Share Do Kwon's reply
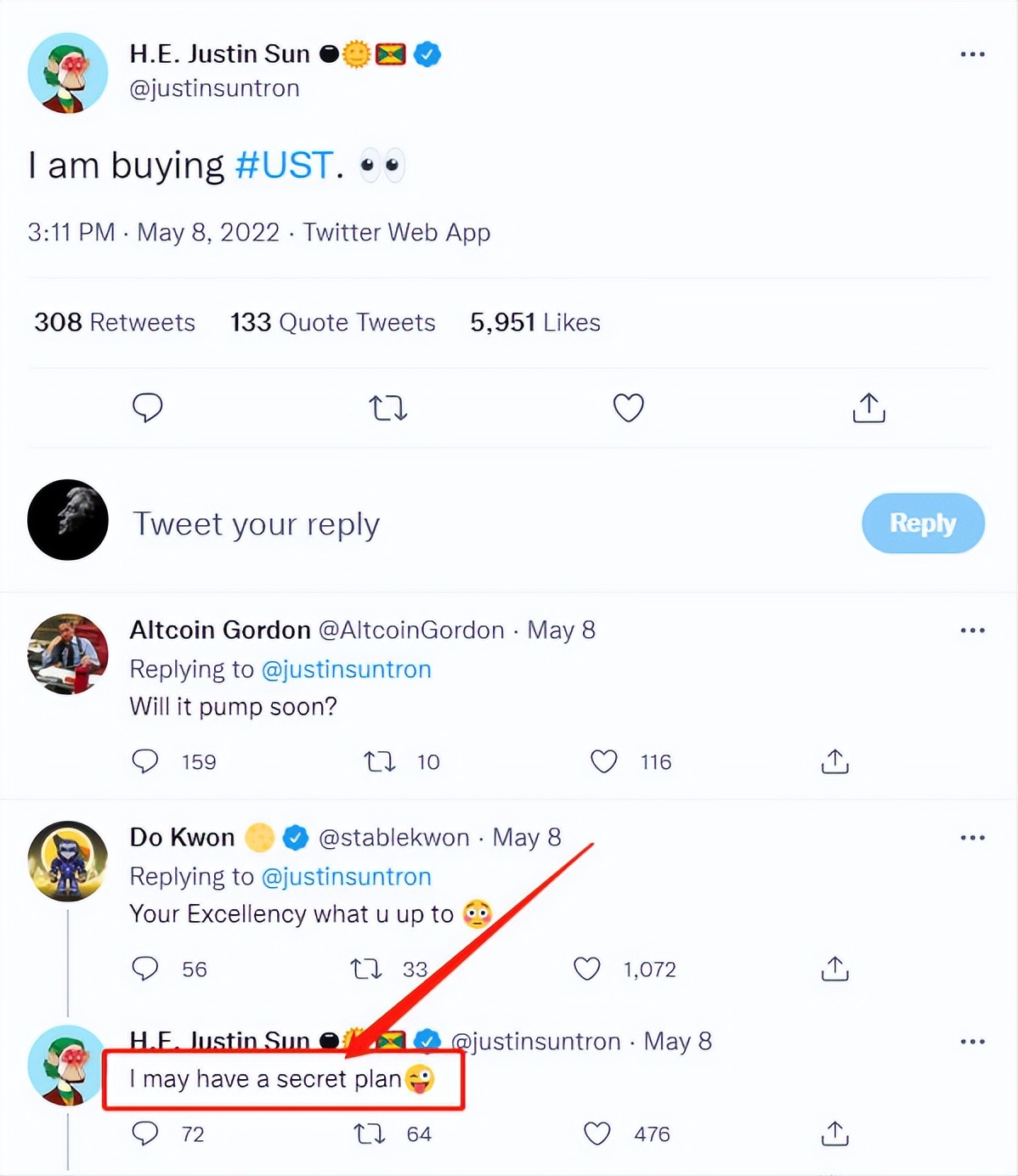 pos(834,969)
